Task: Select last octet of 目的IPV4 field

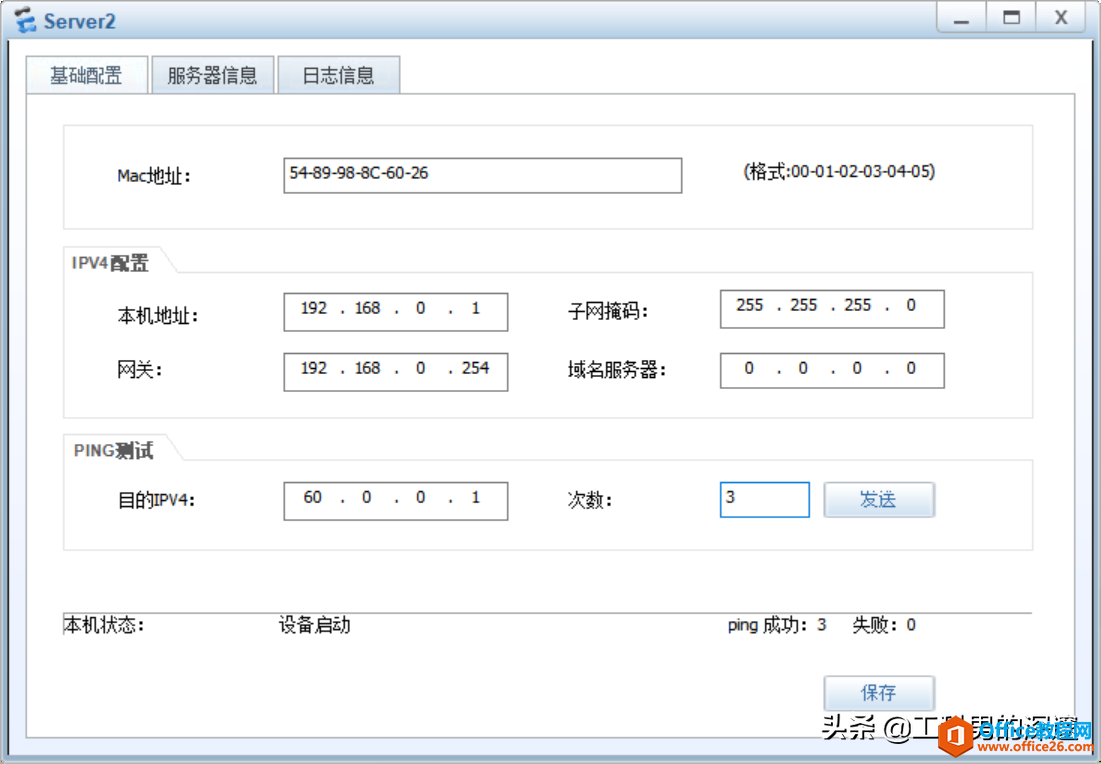Action: coord(476,498)
